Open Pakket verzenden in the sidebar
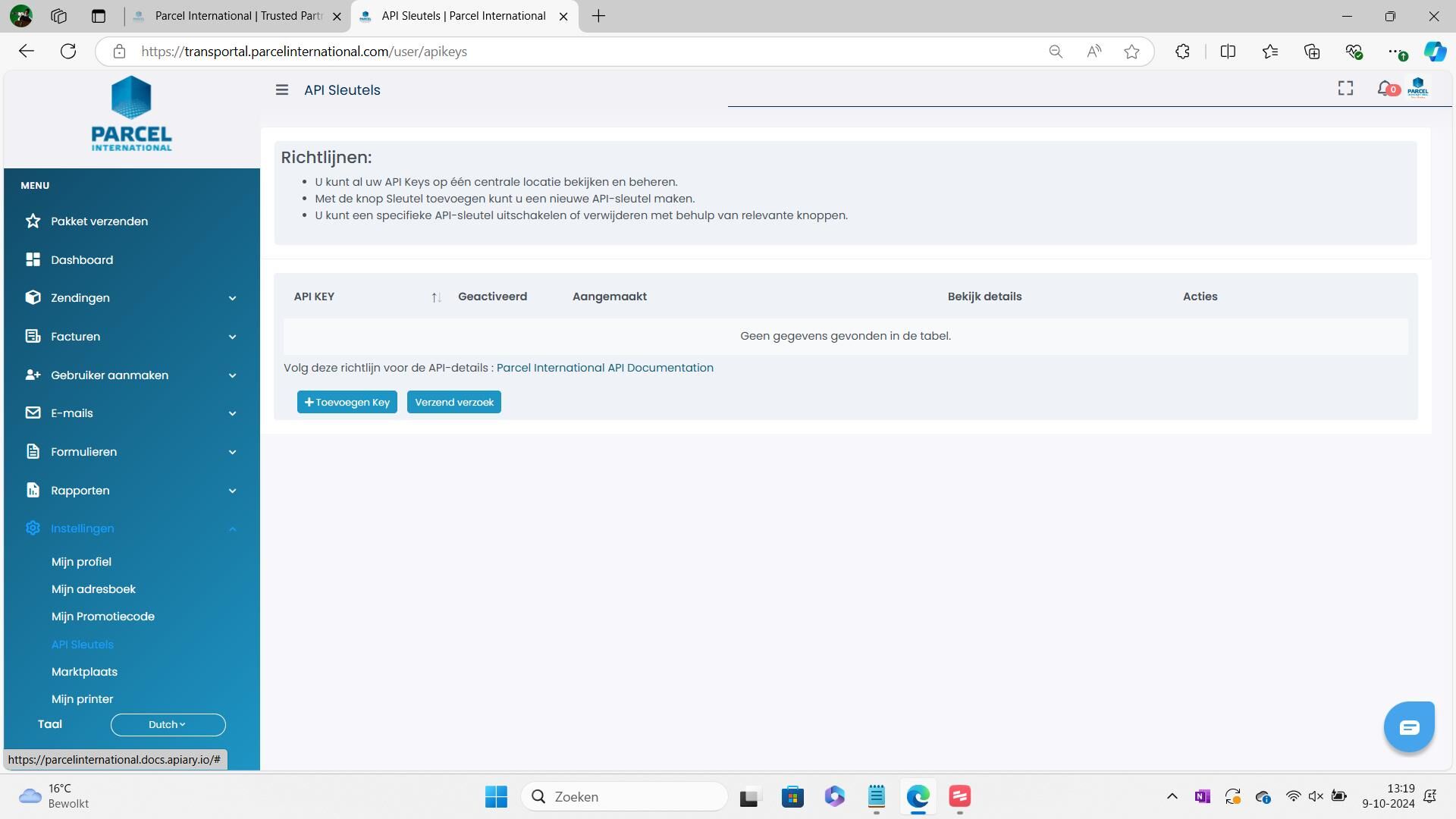Screen dimensions: 1456x819 pyautogui.click(x=99, y=221)
